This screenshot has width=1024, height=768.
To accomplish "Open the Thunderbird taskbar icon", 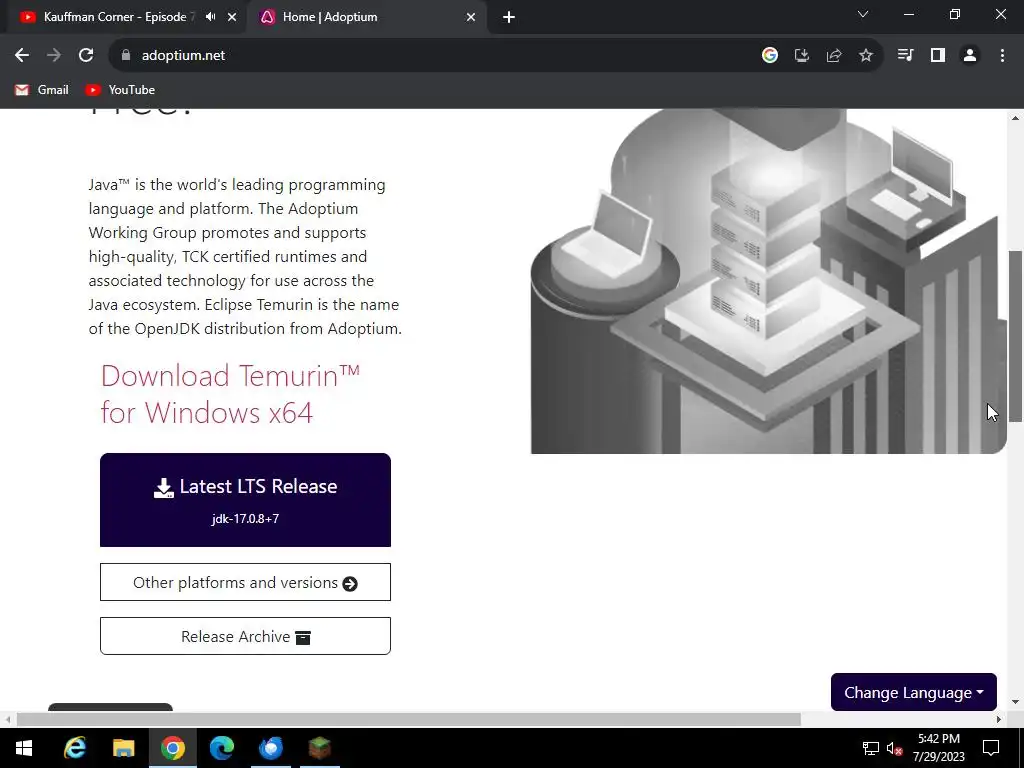I will pyautogui.click(x=270, y=748).
